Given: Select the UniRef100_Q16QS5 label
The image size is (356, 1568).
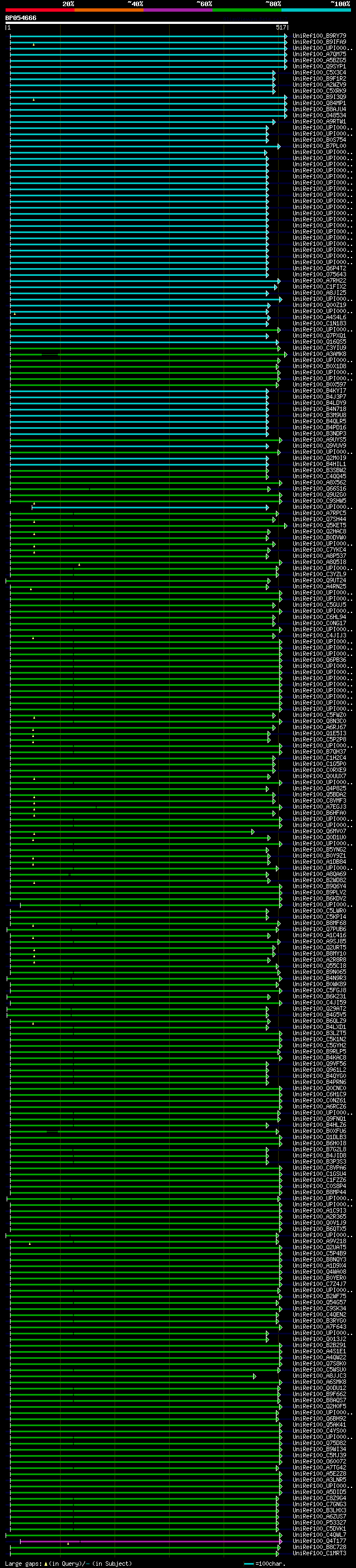Looking at the screenshot, I should [x=319, y=342].
